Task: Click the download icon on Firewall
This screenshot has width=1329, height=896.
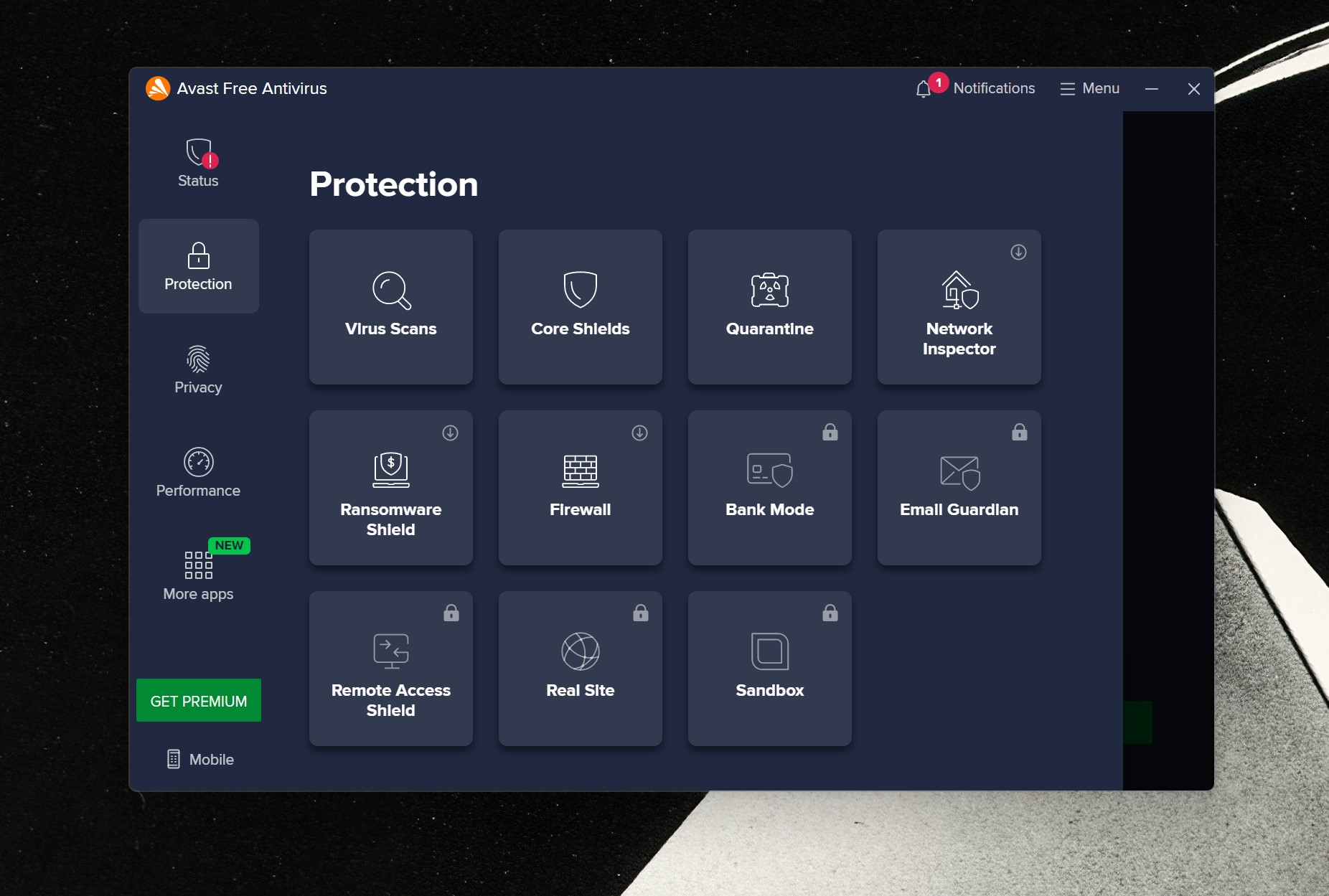Action: click(x=639, y=433)
